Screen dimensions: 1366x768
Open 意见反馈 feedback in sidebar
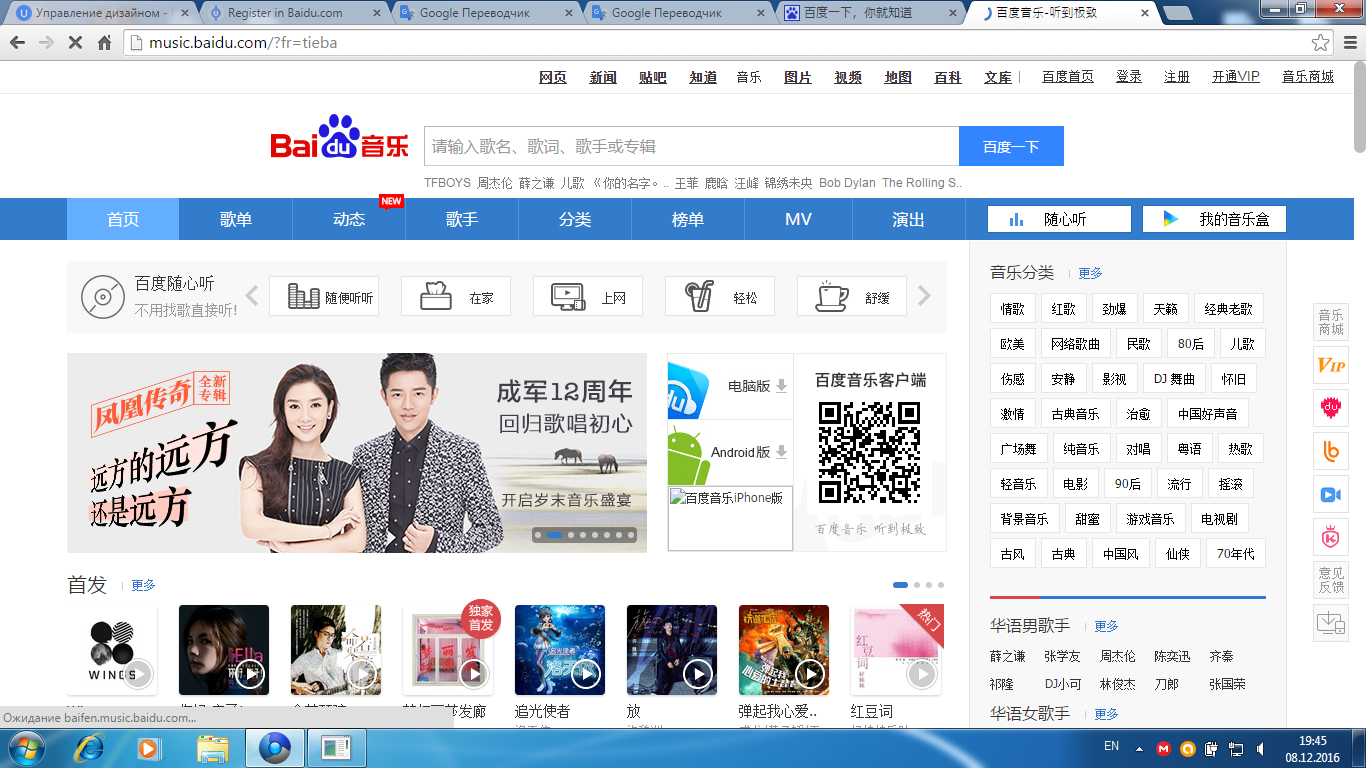1331,580
